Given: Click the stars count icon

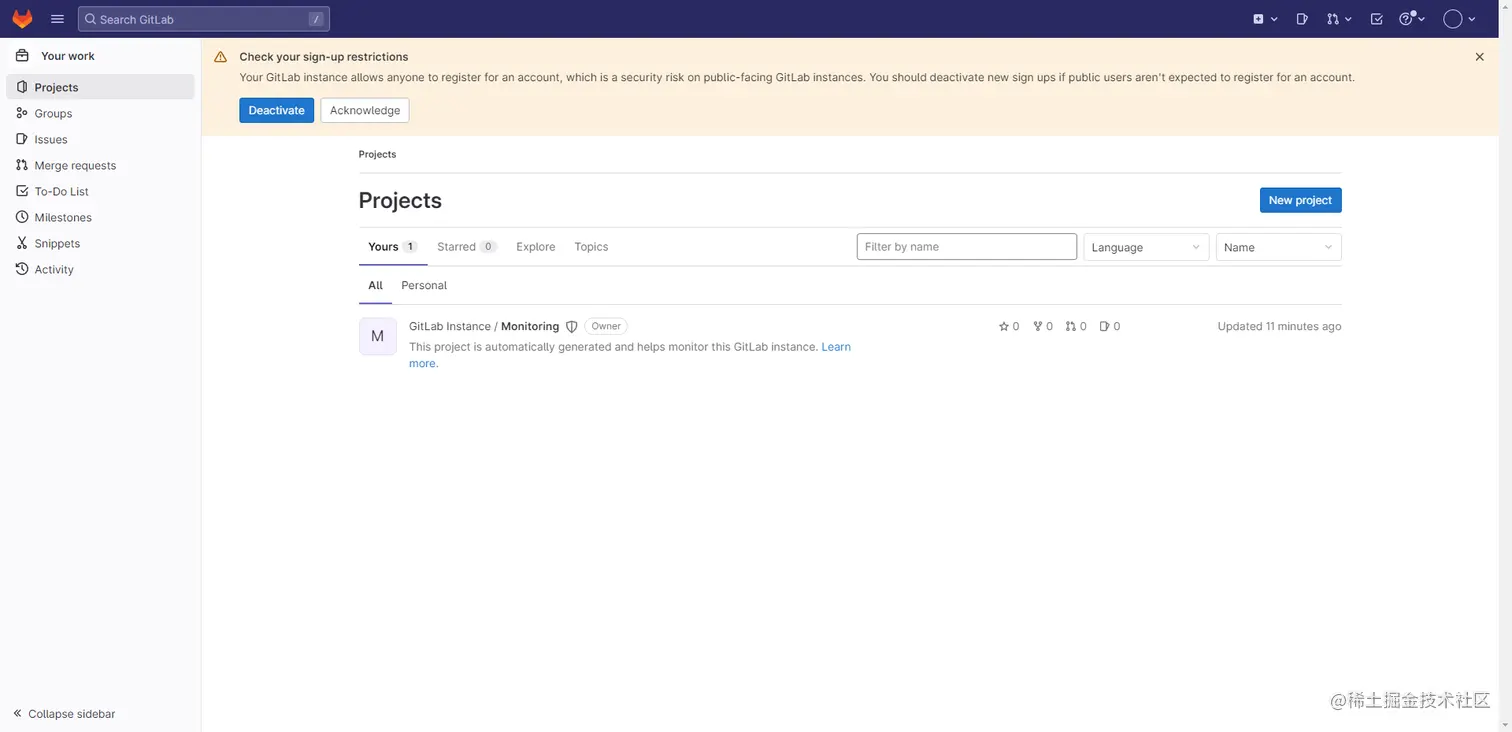Looking at the screenshot, I should click(1004, 326).
